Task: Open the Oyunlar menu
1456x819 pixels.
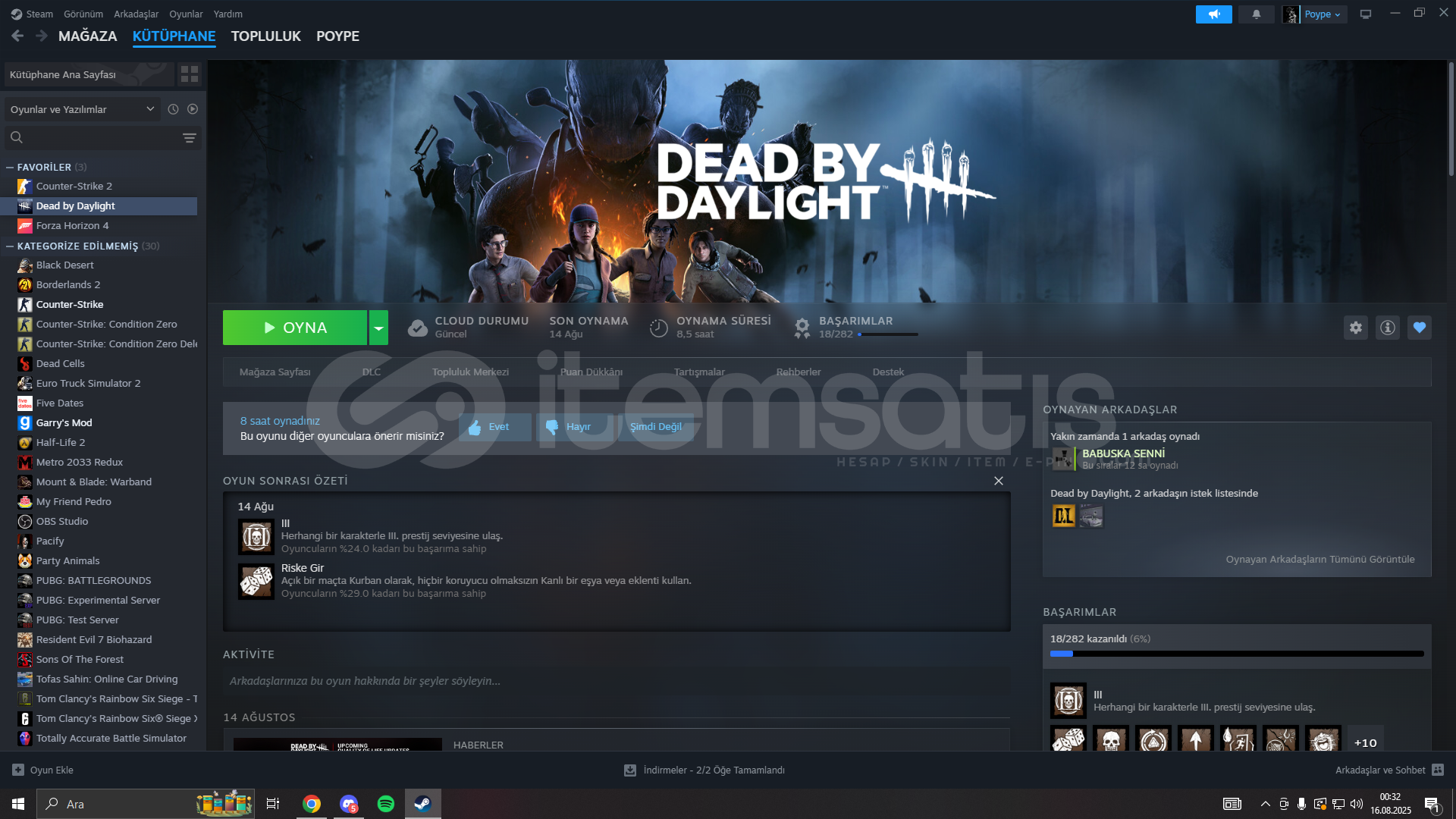Action: pos(186,14)
